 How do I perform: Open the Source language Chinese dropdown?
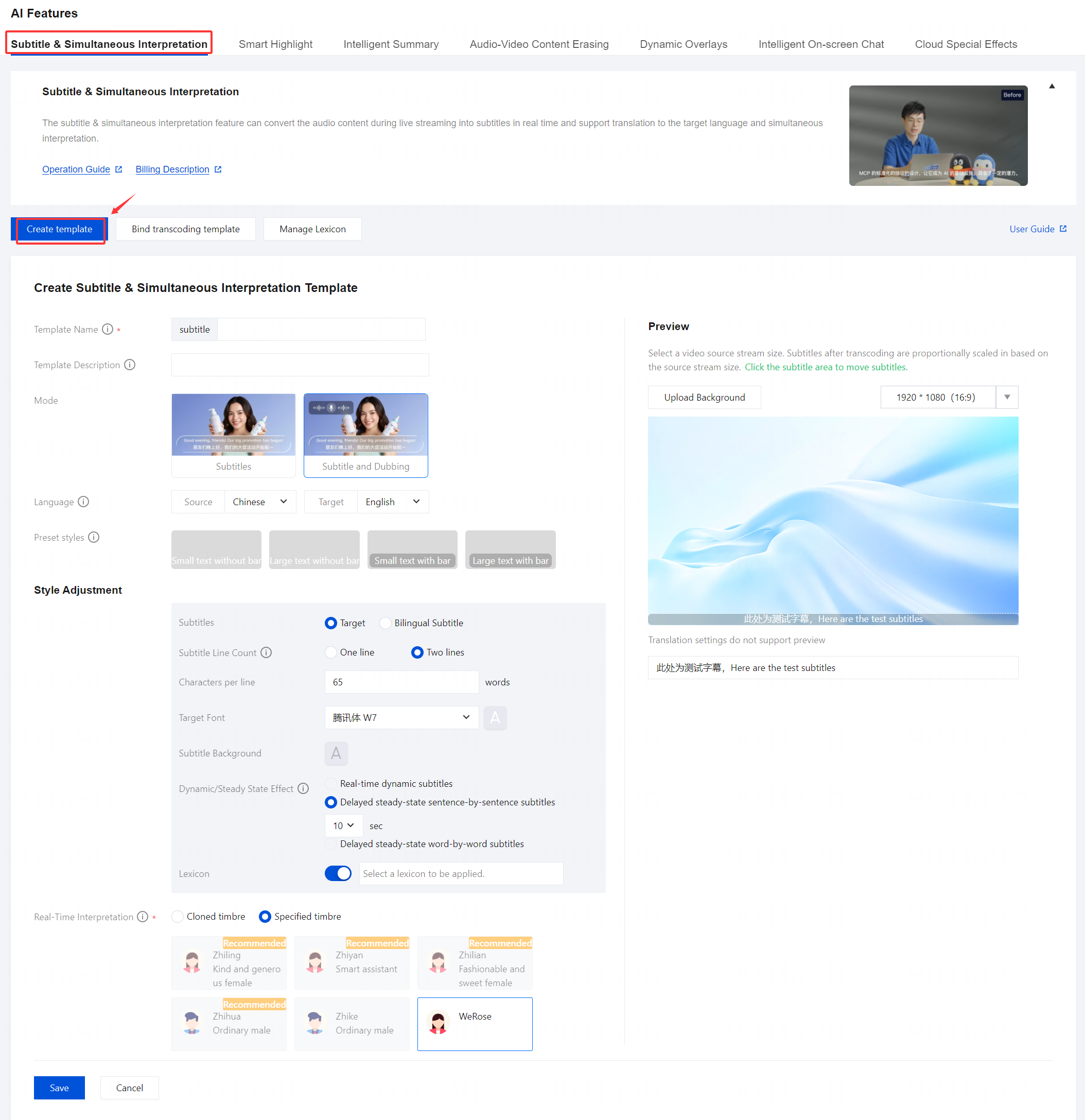pos(260,502)
